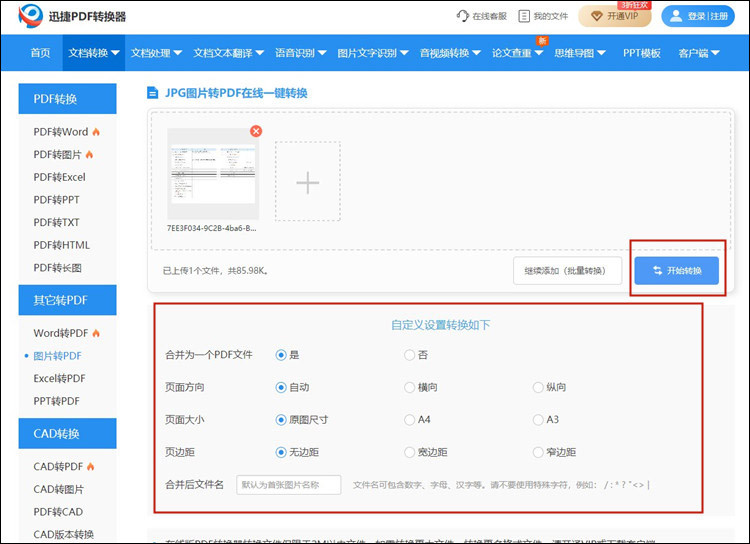The image size is (750, 544).
Task: Click the 开始转换 button
Action: (676, 271)
